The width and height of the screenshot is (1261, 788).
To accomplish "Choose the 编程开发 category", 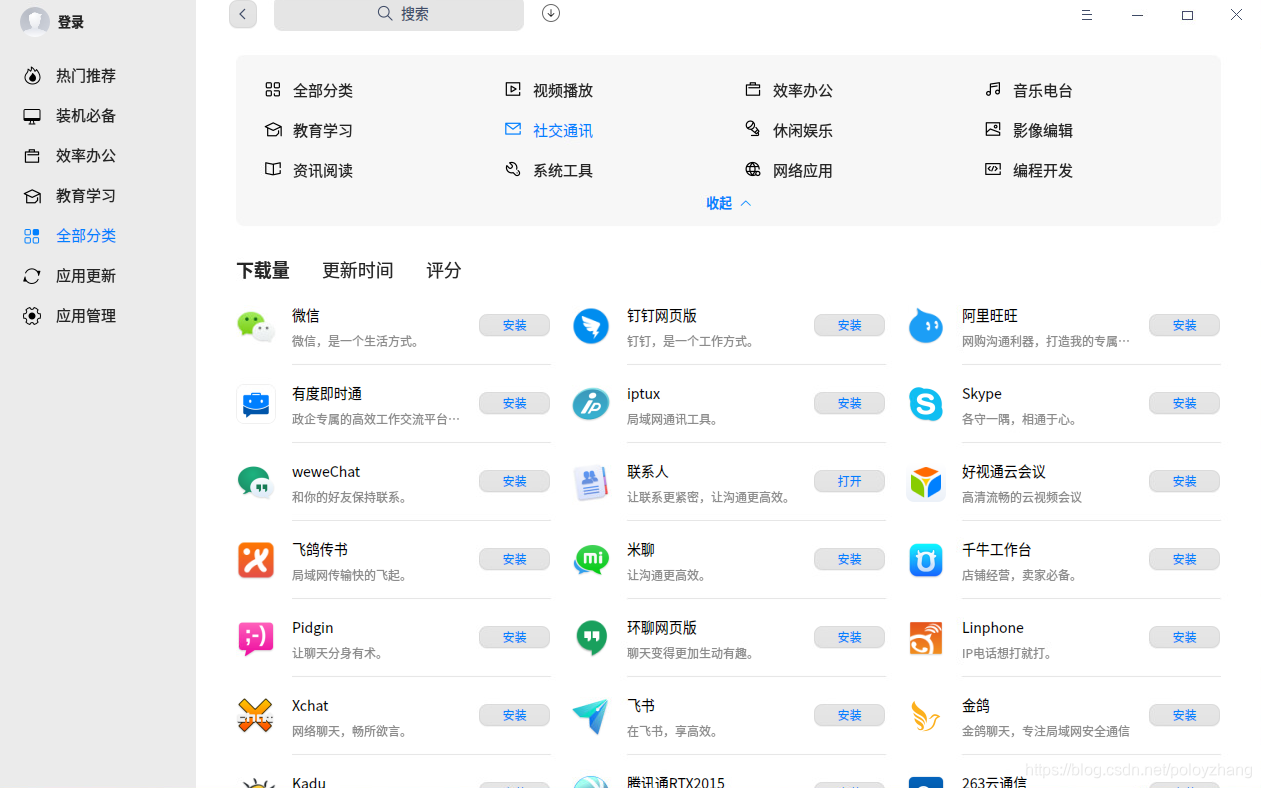I will (x=1029, y=170).
